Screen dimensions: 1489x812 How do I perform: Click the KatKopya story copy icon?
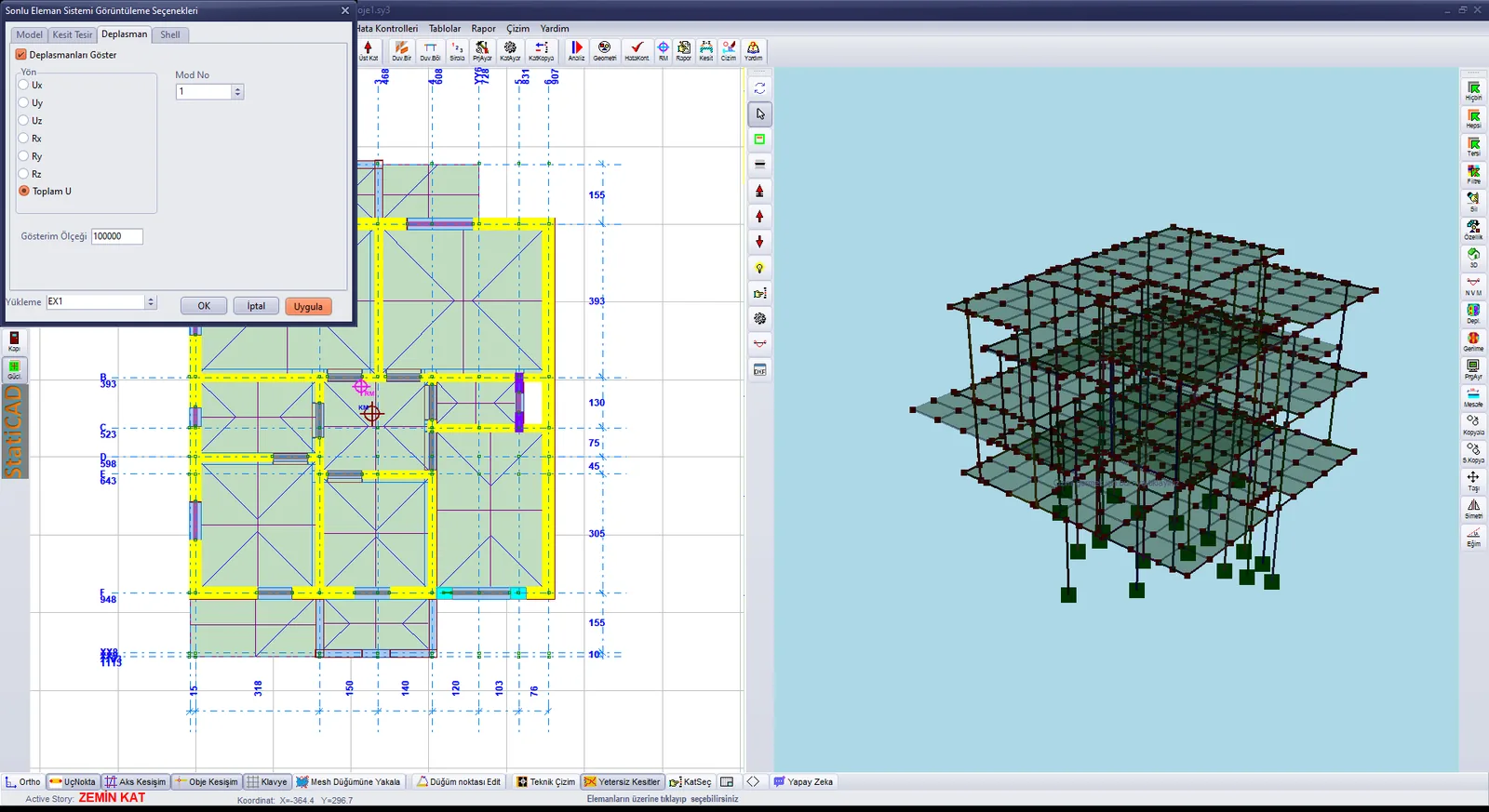[x=541, y=50]
